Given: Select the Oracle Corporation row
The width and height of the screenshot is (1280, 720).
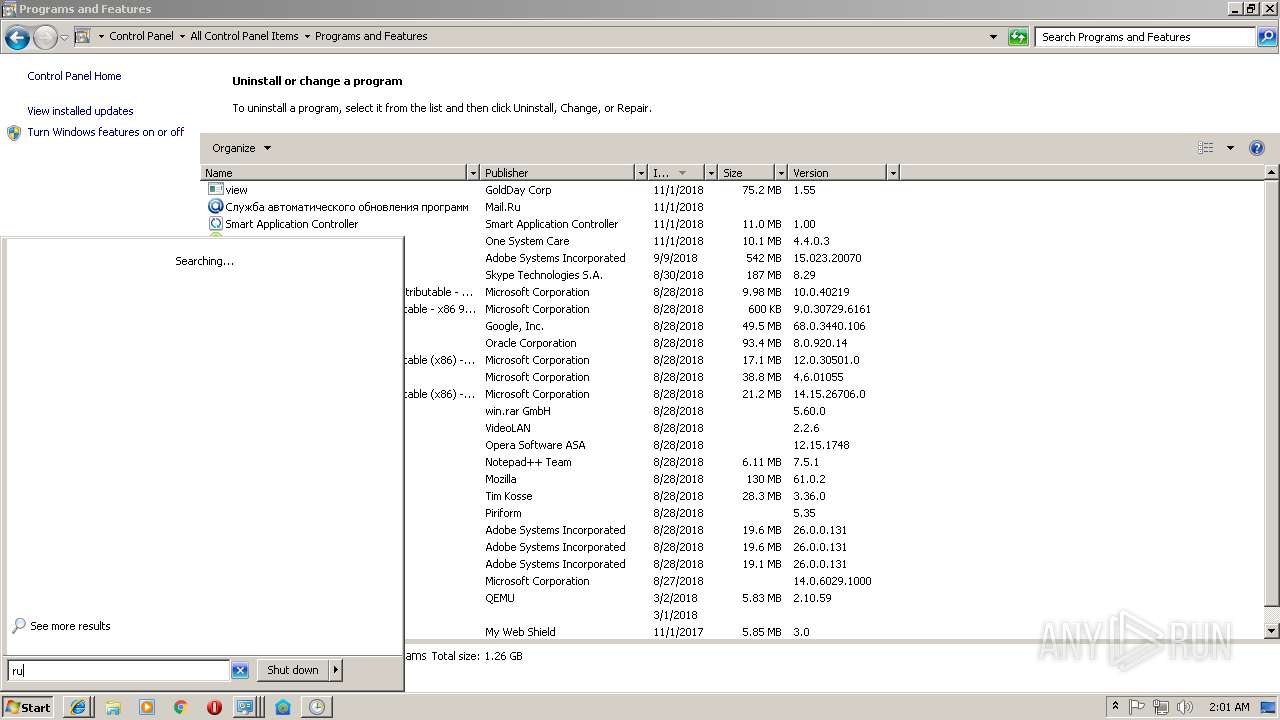Looking at the screenshot, I should click(x=531, y=343).
